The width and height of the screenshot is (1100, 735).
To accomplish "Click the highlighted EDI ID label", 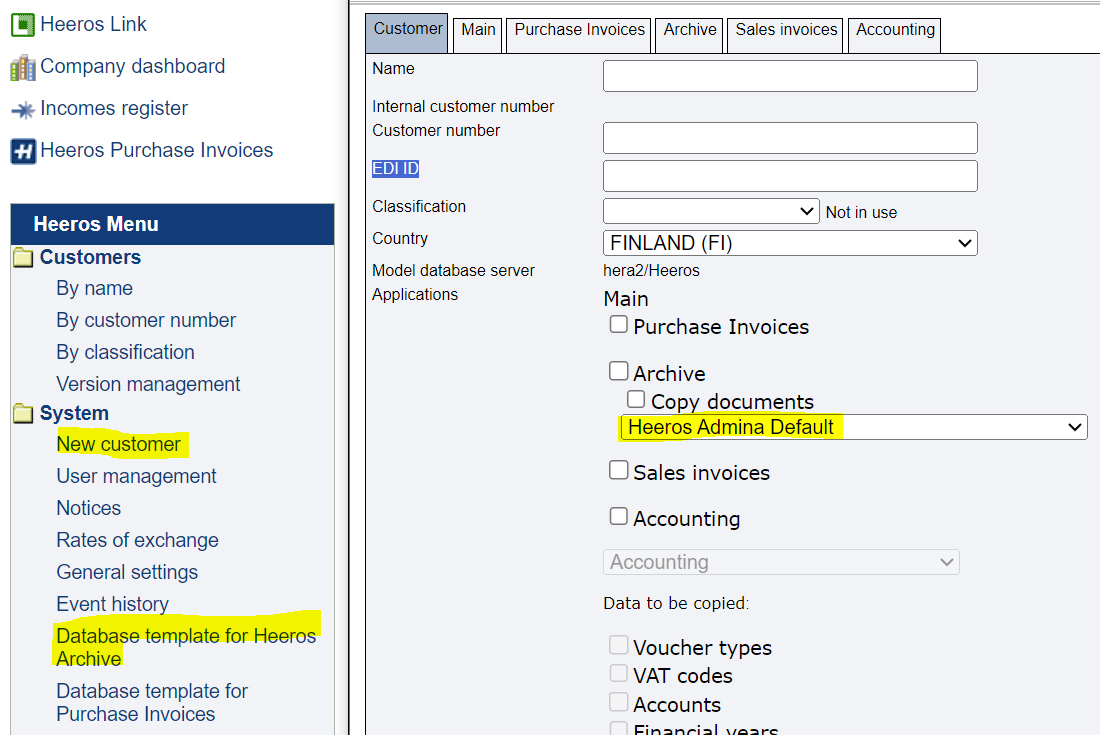I will pos(395,168).
